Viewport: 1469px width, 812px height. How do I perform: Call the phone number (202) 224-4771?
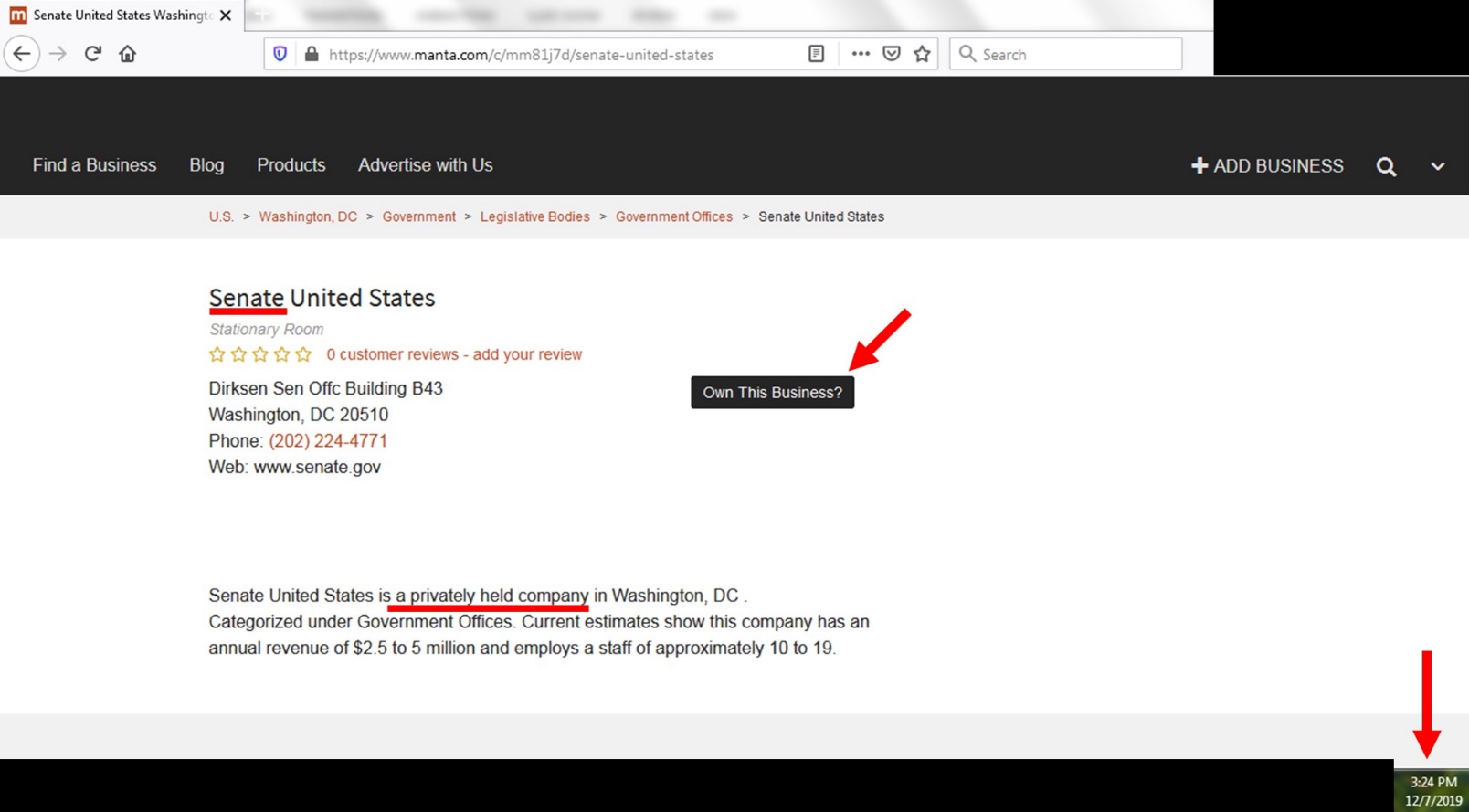328,441
